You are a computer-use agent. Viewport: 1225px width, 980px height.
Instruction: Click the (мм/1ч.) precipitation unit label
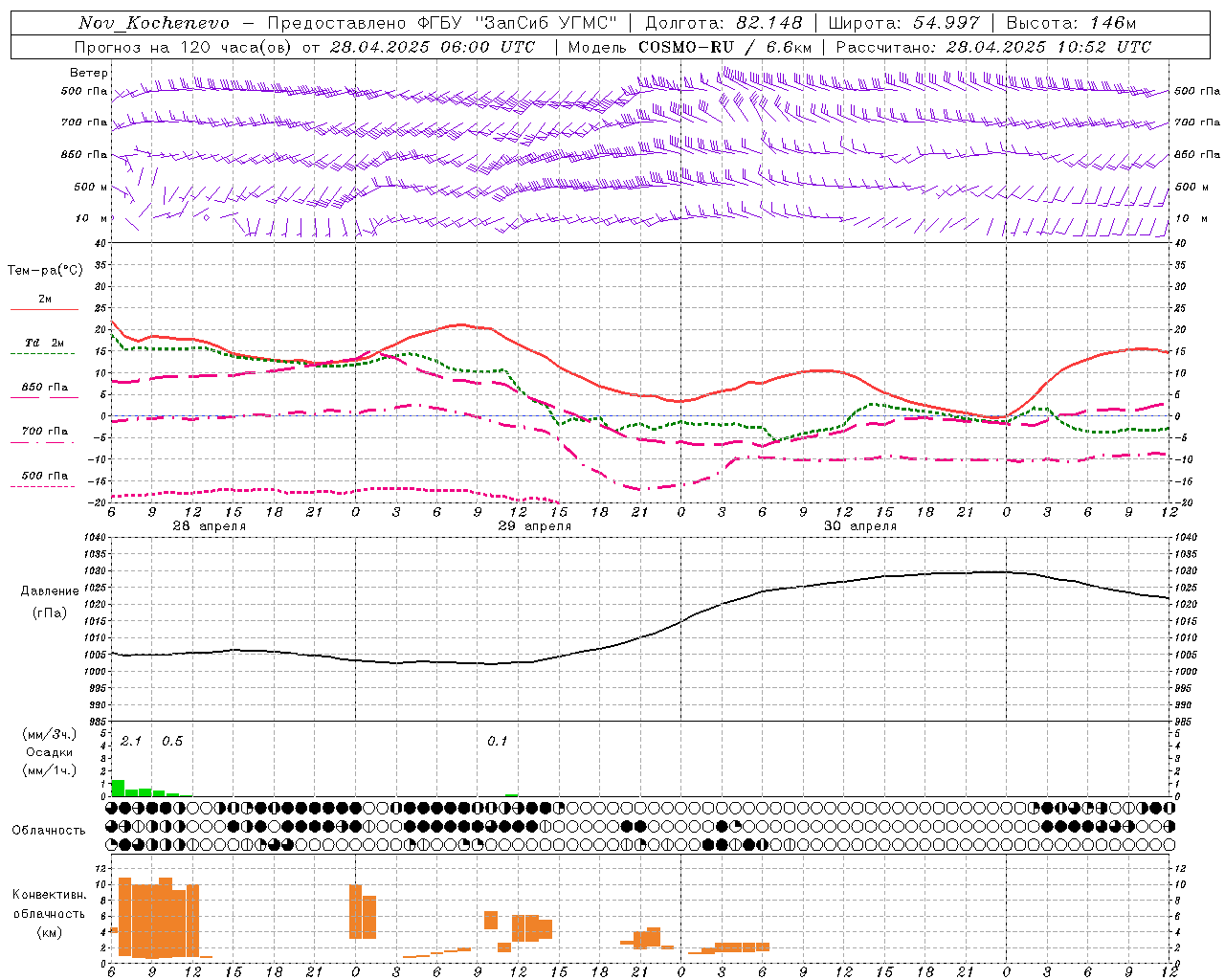(x=50, y=770)
